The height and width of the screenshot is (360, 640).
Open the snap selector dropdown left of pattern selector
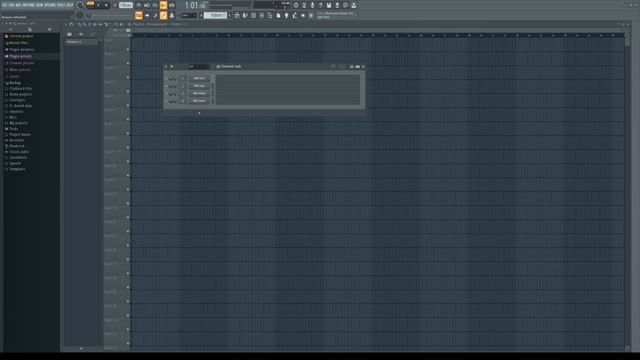coord(189,15)
